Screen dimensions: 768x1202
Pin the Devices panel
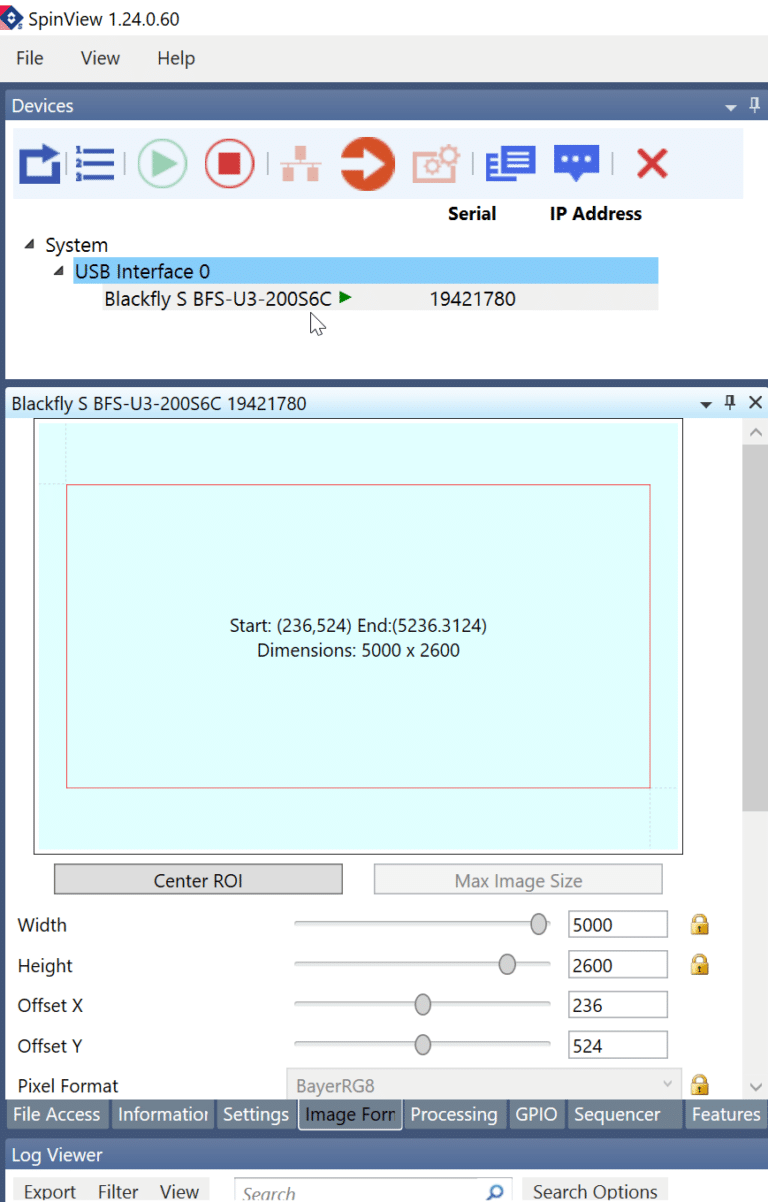coord(755,105)
